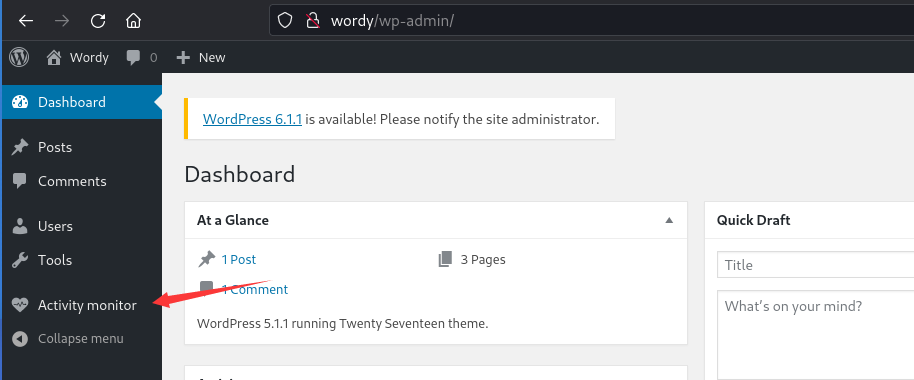The height and width of the screenshot is (380, 914).
Task: Reload the page with the refresh icon
Action: pyautogui.click(x=98, y=21)
